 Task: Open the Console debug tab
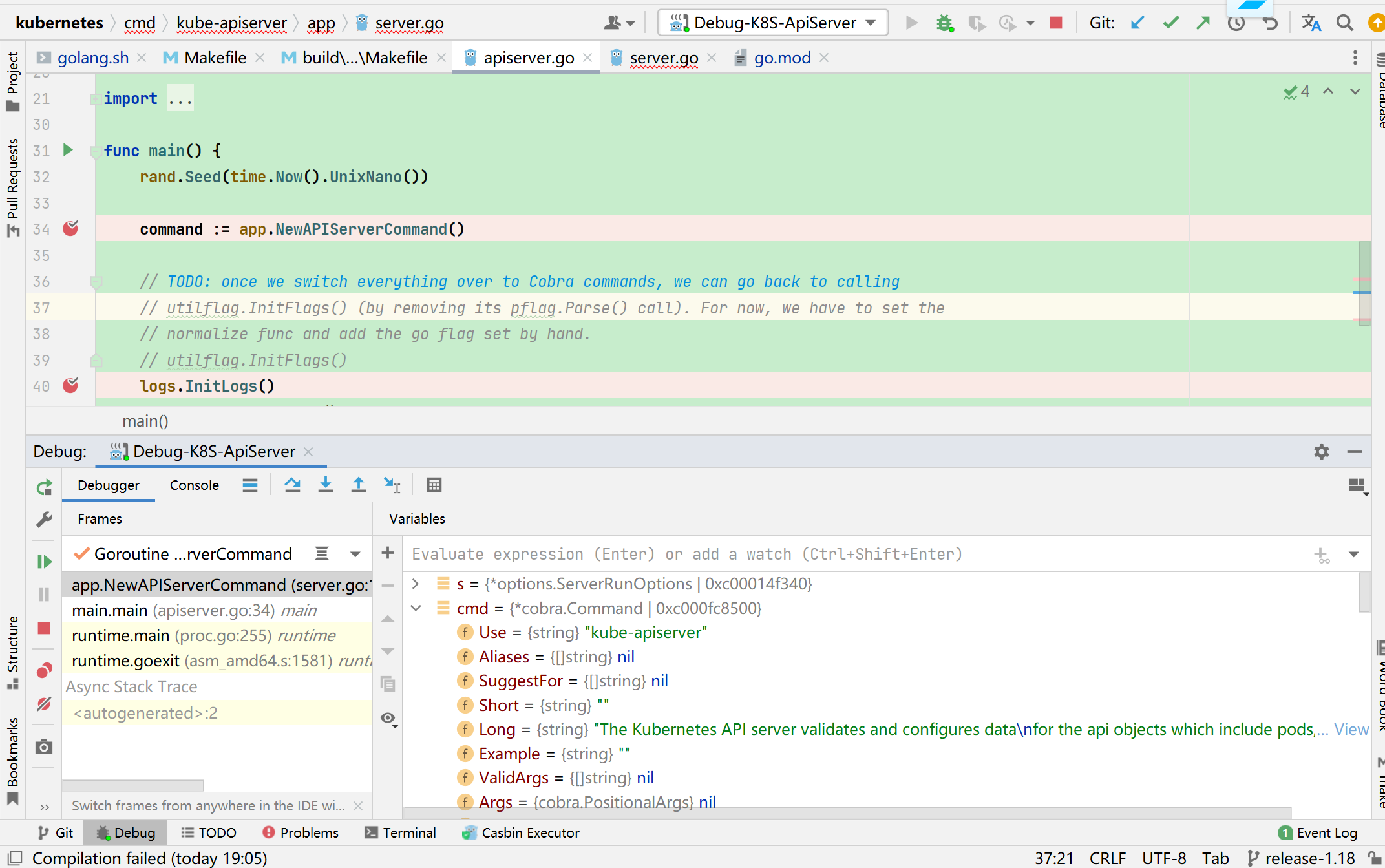pyautogui.click(x=194, y=485)
